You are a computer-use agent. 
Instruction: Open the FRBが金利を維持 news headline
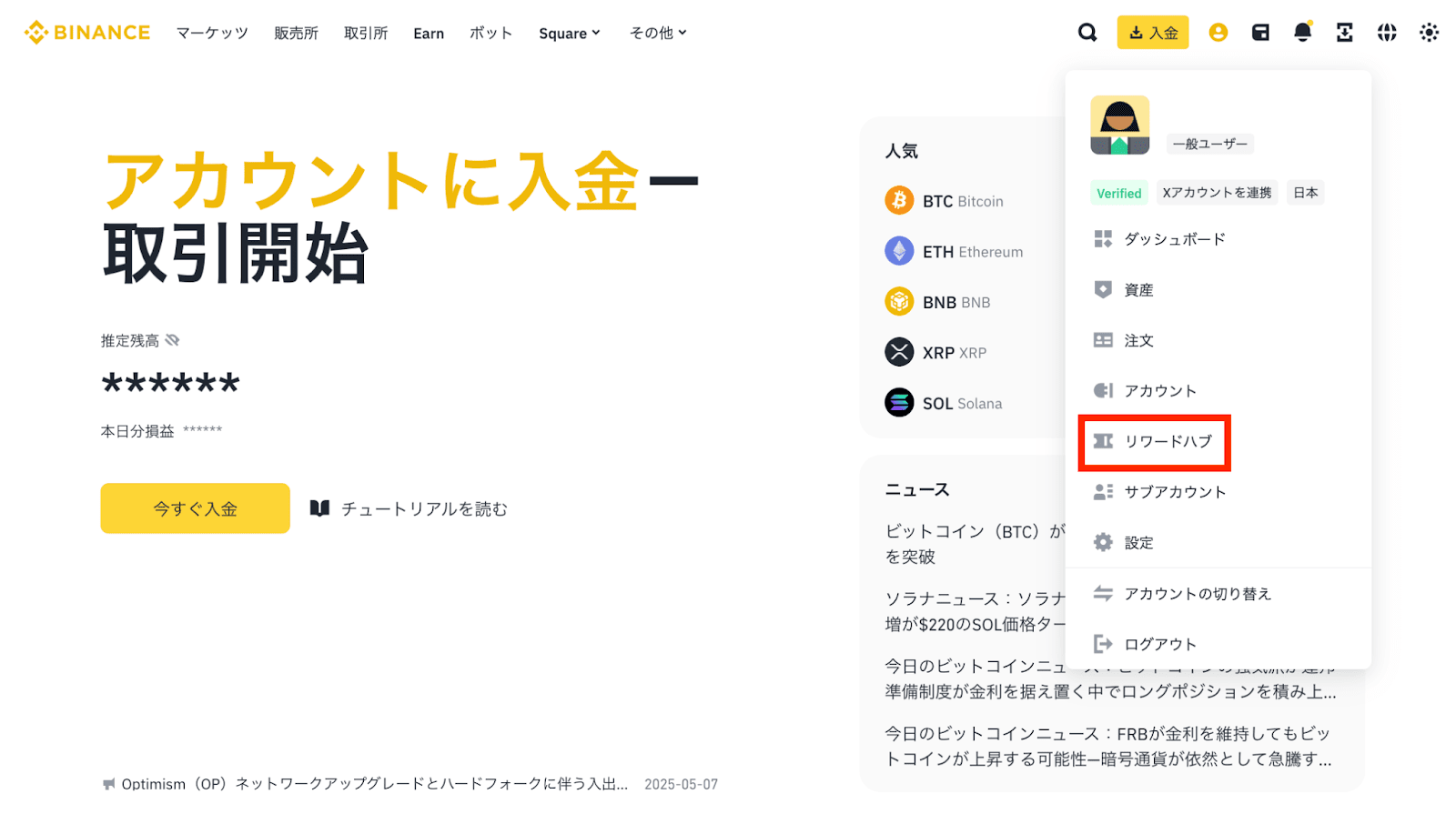point(1108,746)
